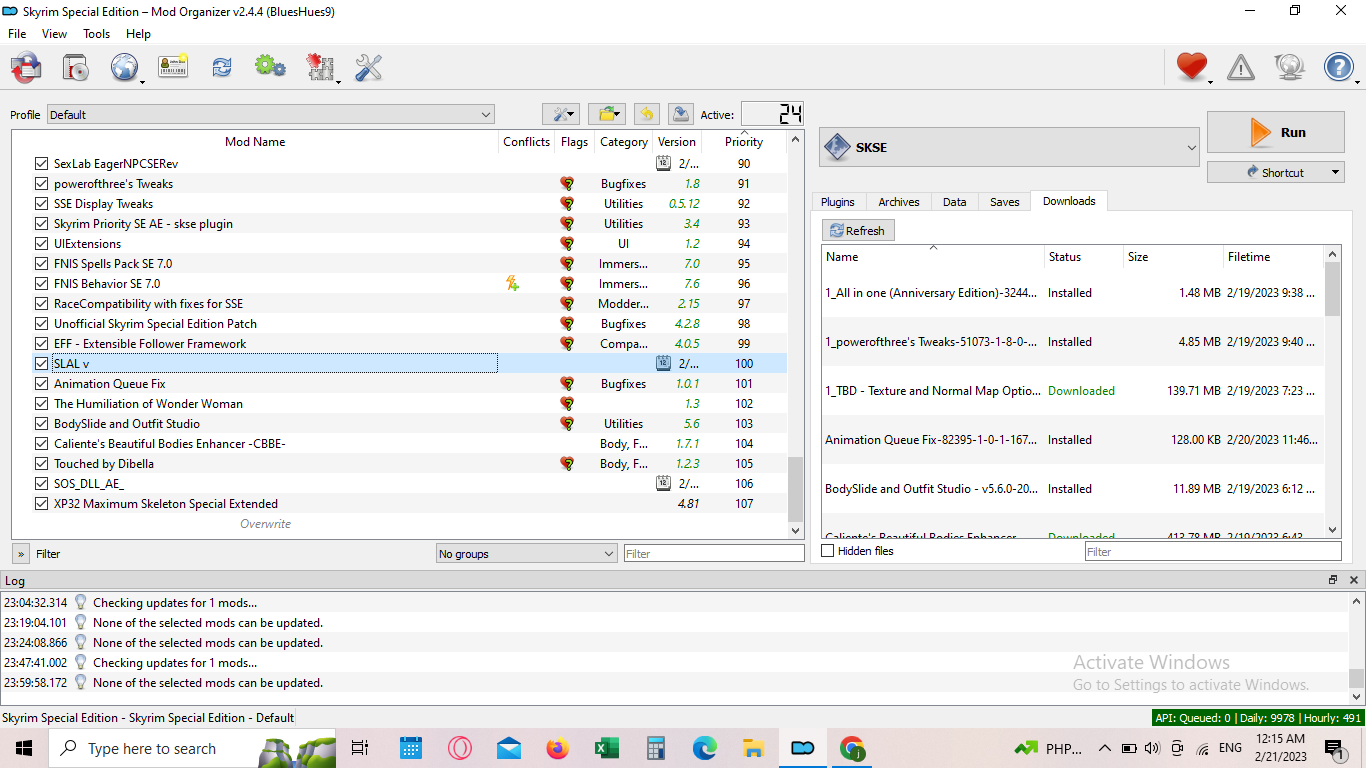1366x768 pixels.
Task: Open the instance manager toolbar icon
Action: tap(26, 67)
